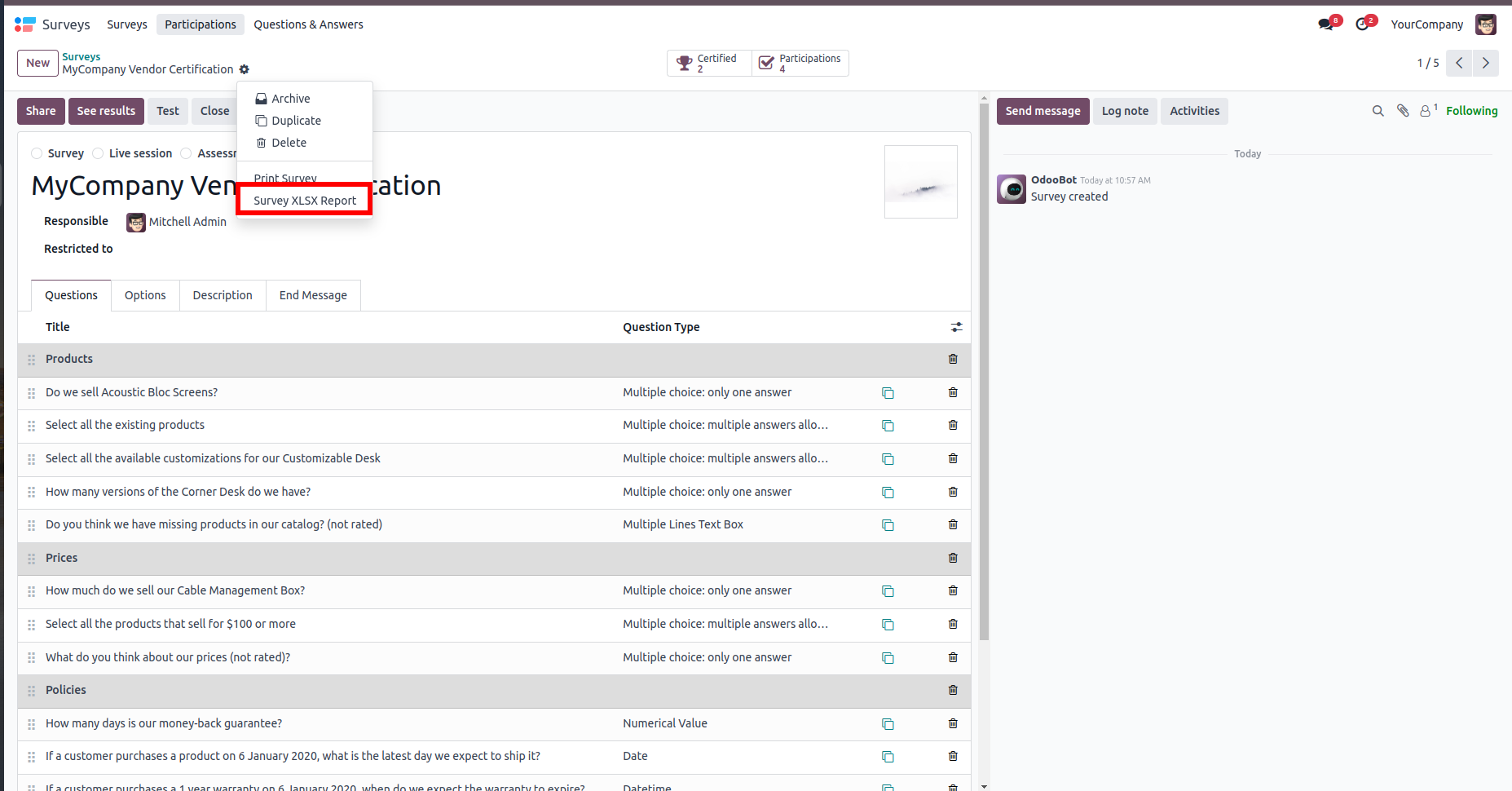Open optional columns settings dropdown in table
Screen dimensions: 1512x791
pyautogui.click(x=956, y=327)
